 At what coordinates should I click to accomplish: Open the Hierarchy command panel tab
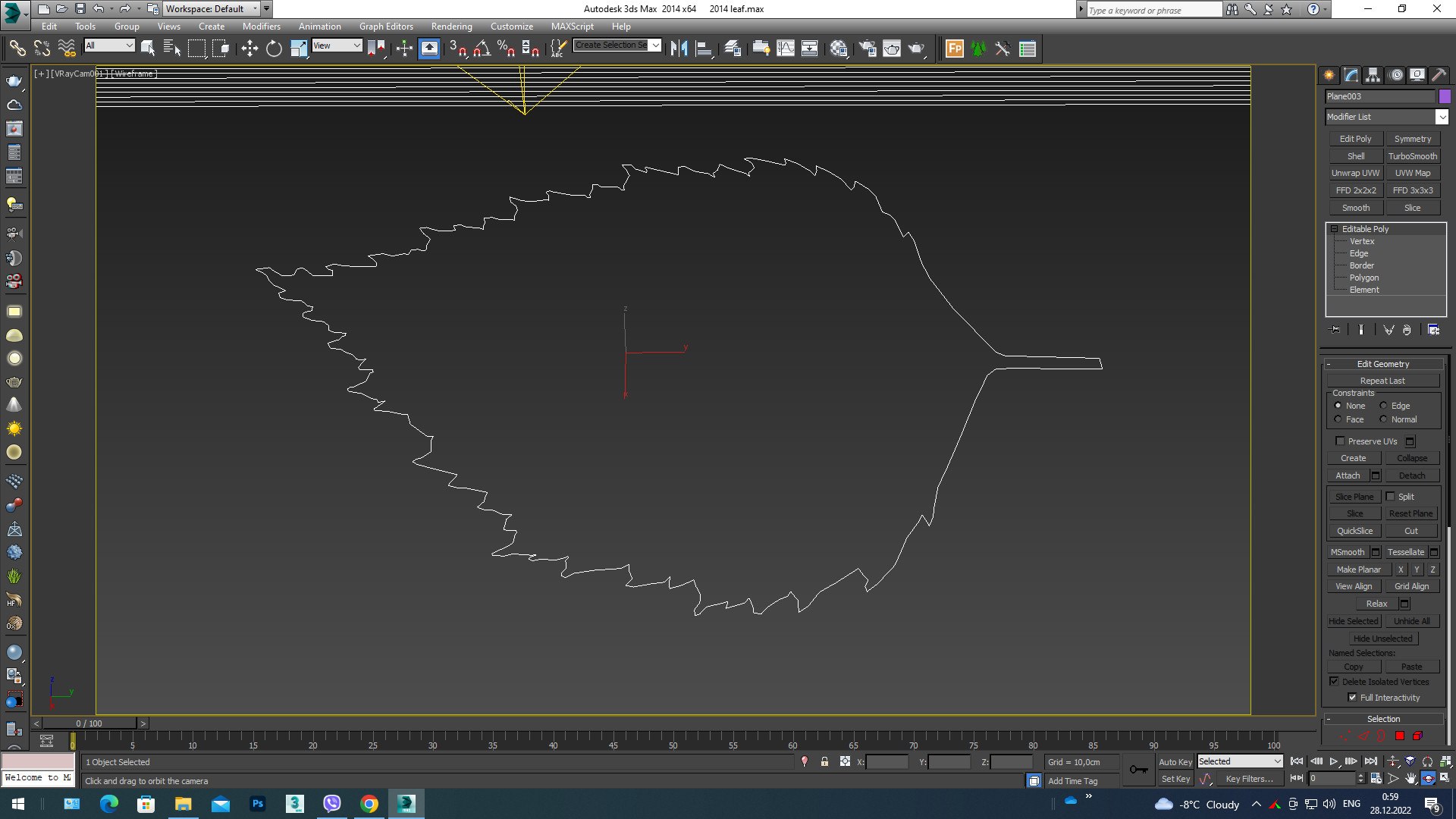point(1373,75)
